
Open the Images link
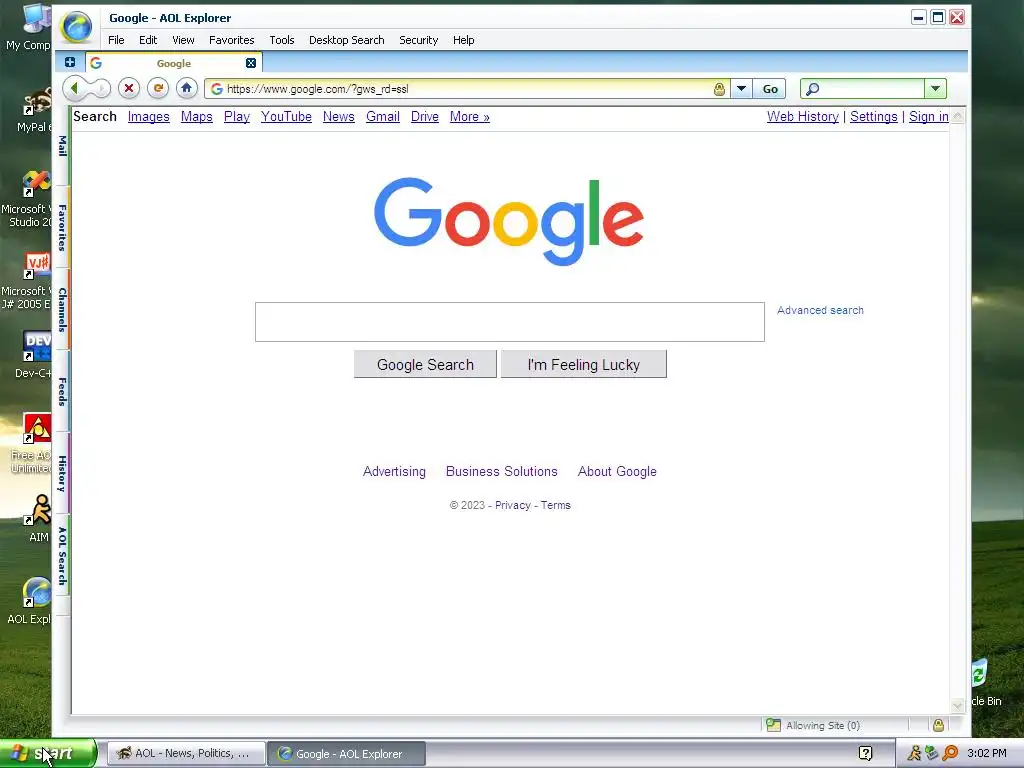click(x=148, y=116)
